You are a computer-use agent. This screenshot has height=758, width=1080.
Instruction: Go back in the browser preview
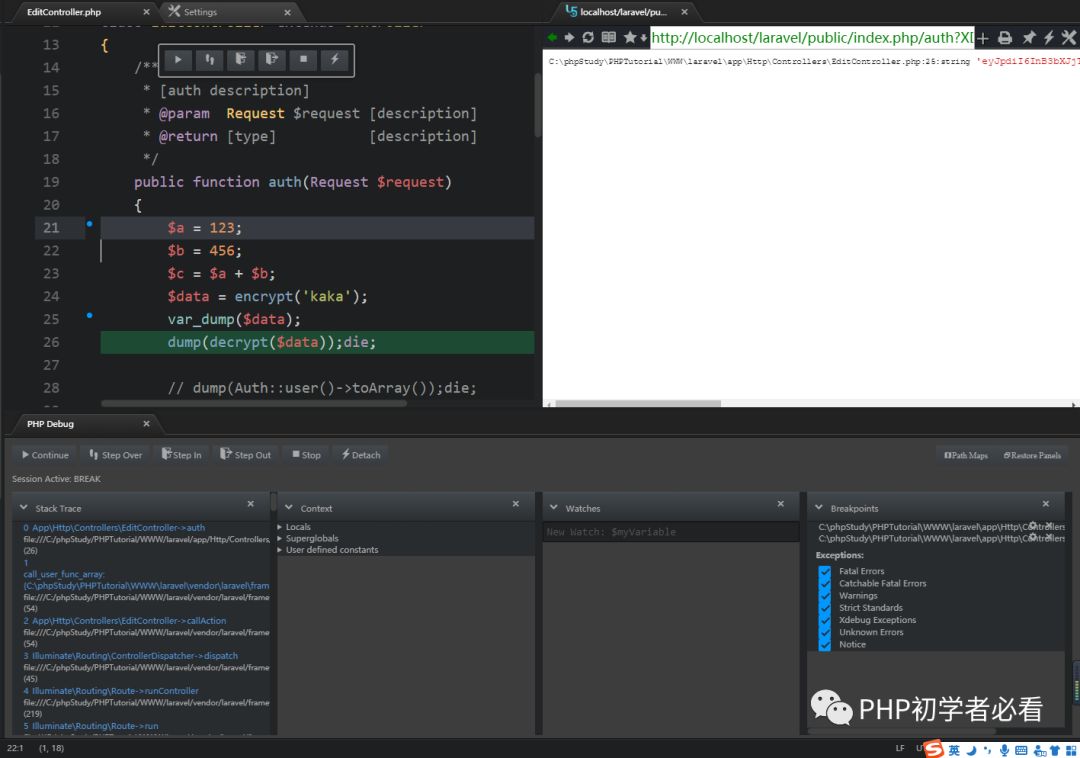552,38
